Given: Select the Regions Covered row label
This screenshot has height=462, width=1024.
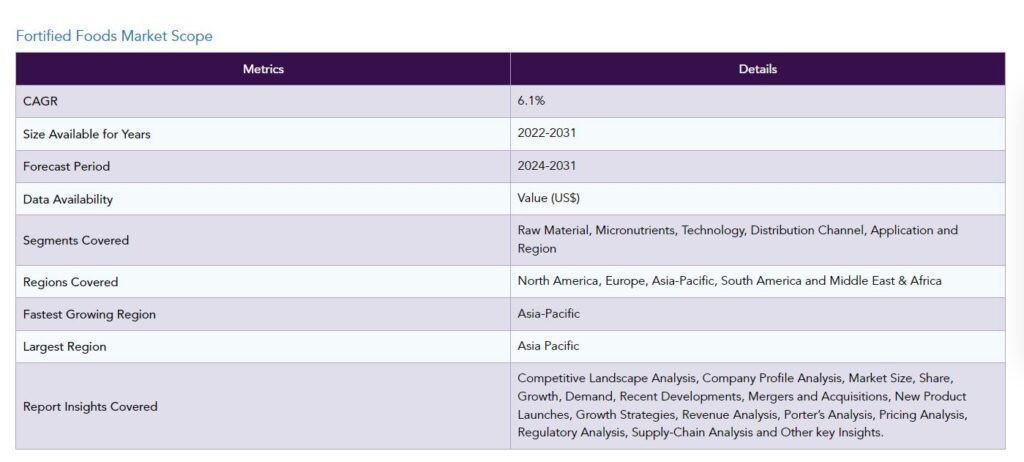Looking at the screenshot, I should click(70, 282).
